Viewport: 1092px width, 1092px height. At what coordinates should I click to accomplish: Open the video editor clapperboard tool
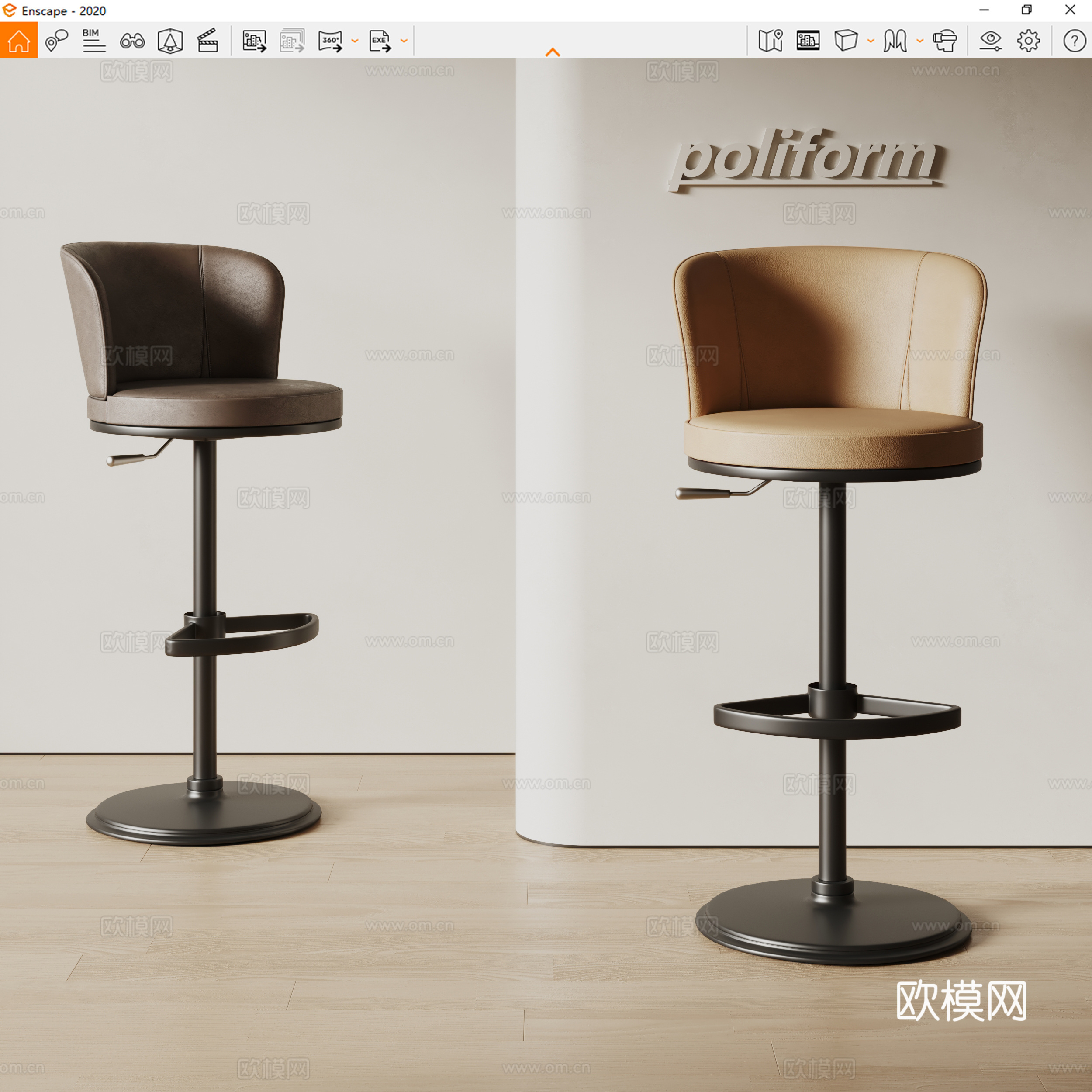(x=208, y=40)
